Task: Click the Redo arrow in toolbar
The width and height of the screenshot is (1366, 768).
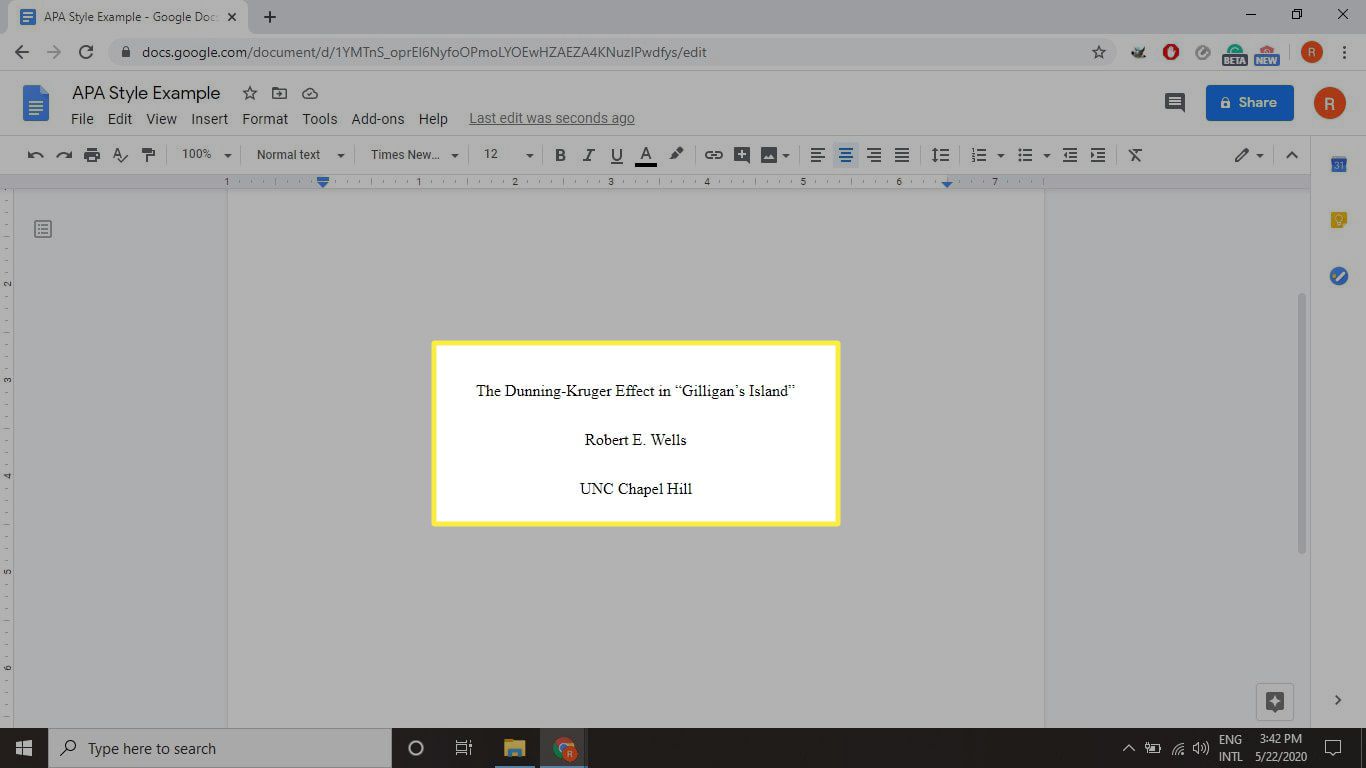Action: coord(64,155)
